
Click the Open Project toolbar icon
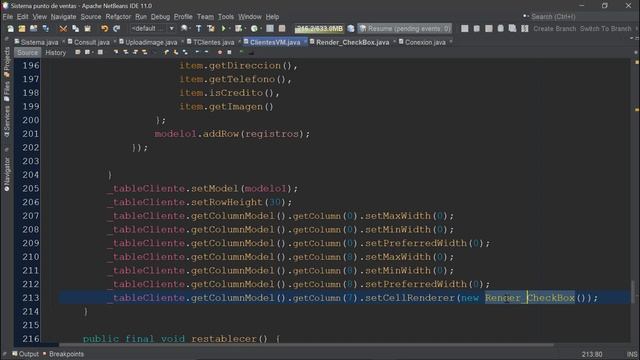click(x=33, y=29)
